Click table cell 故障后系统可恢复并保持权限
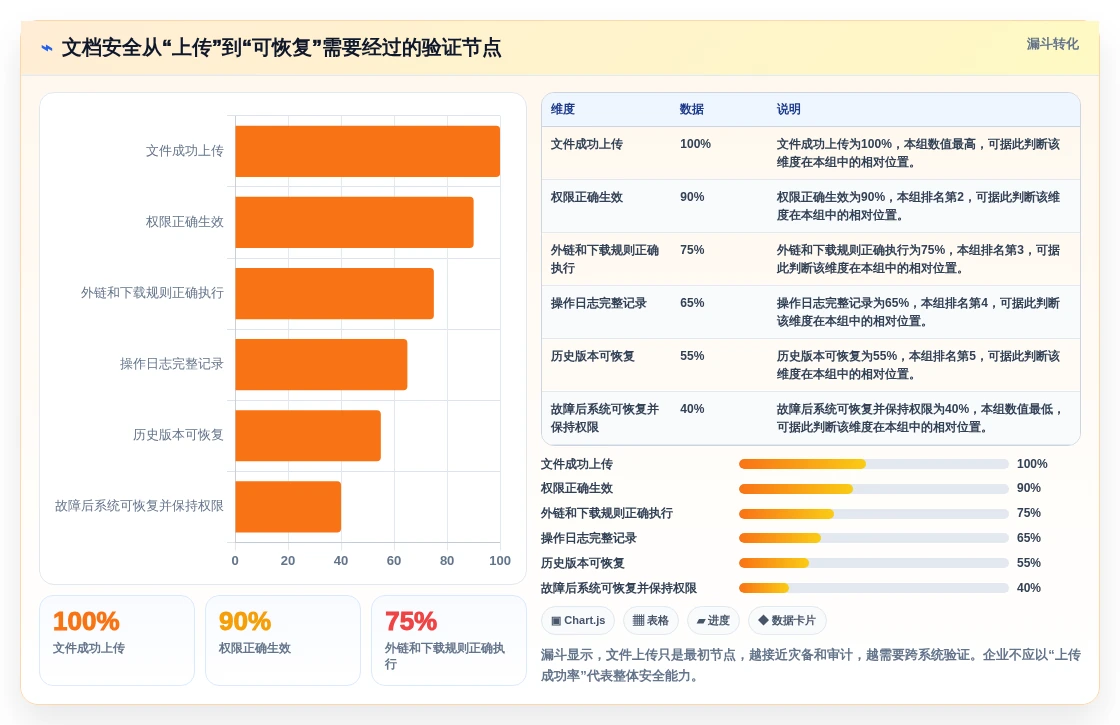 tap(605, 419)
